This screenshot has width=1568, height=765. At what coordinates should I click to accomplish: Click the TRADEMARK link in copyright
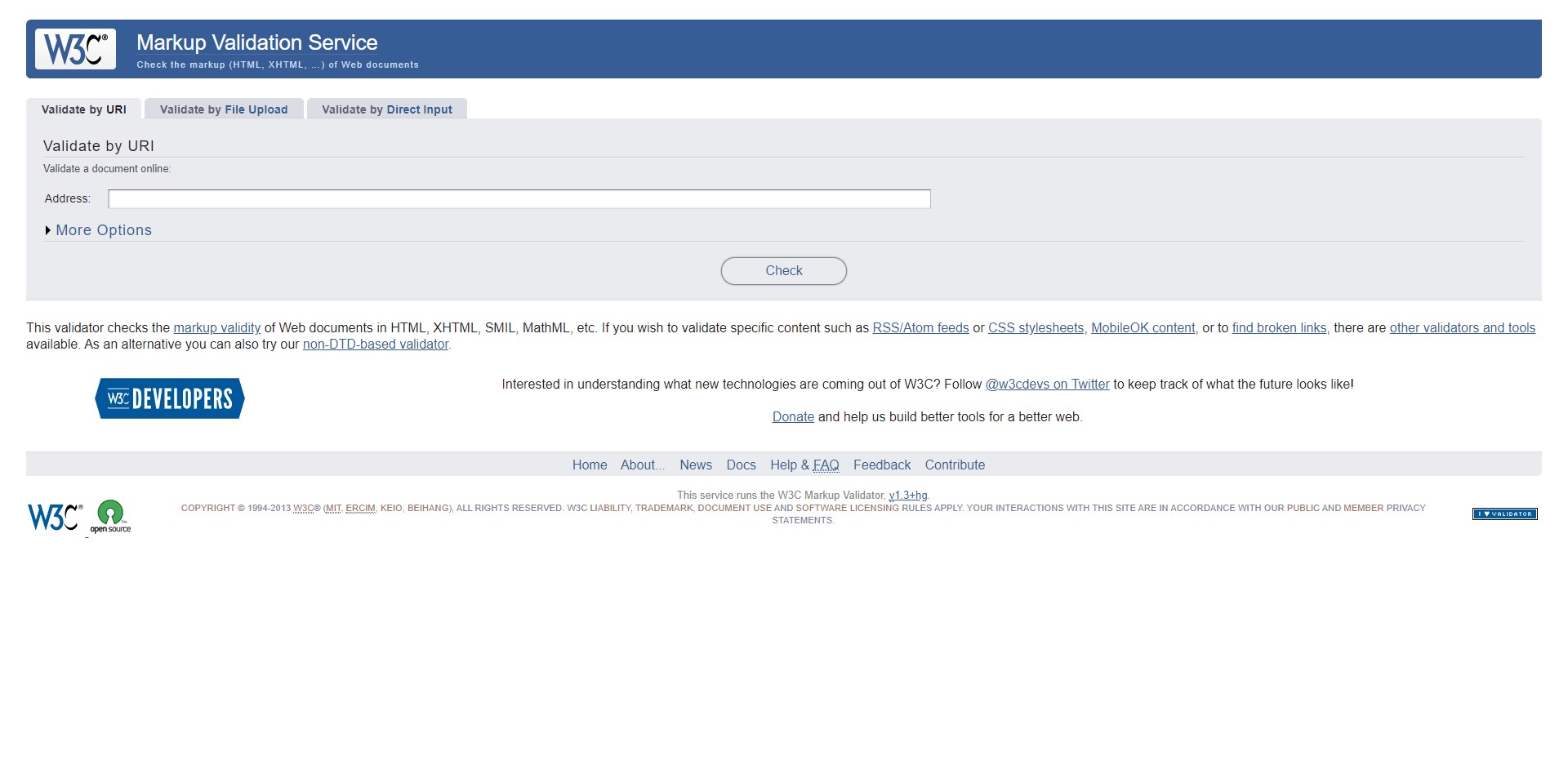[x=664, y=509]
